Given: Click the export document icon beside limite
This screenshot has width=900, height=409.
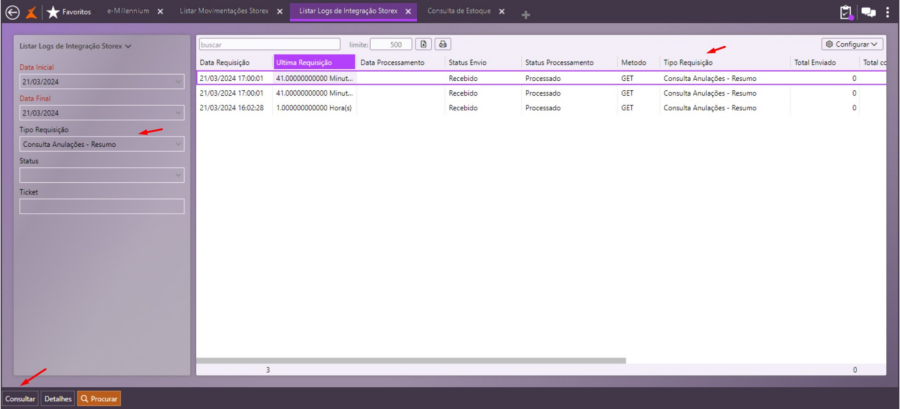Looking at the screenshot, I should 423,44.
